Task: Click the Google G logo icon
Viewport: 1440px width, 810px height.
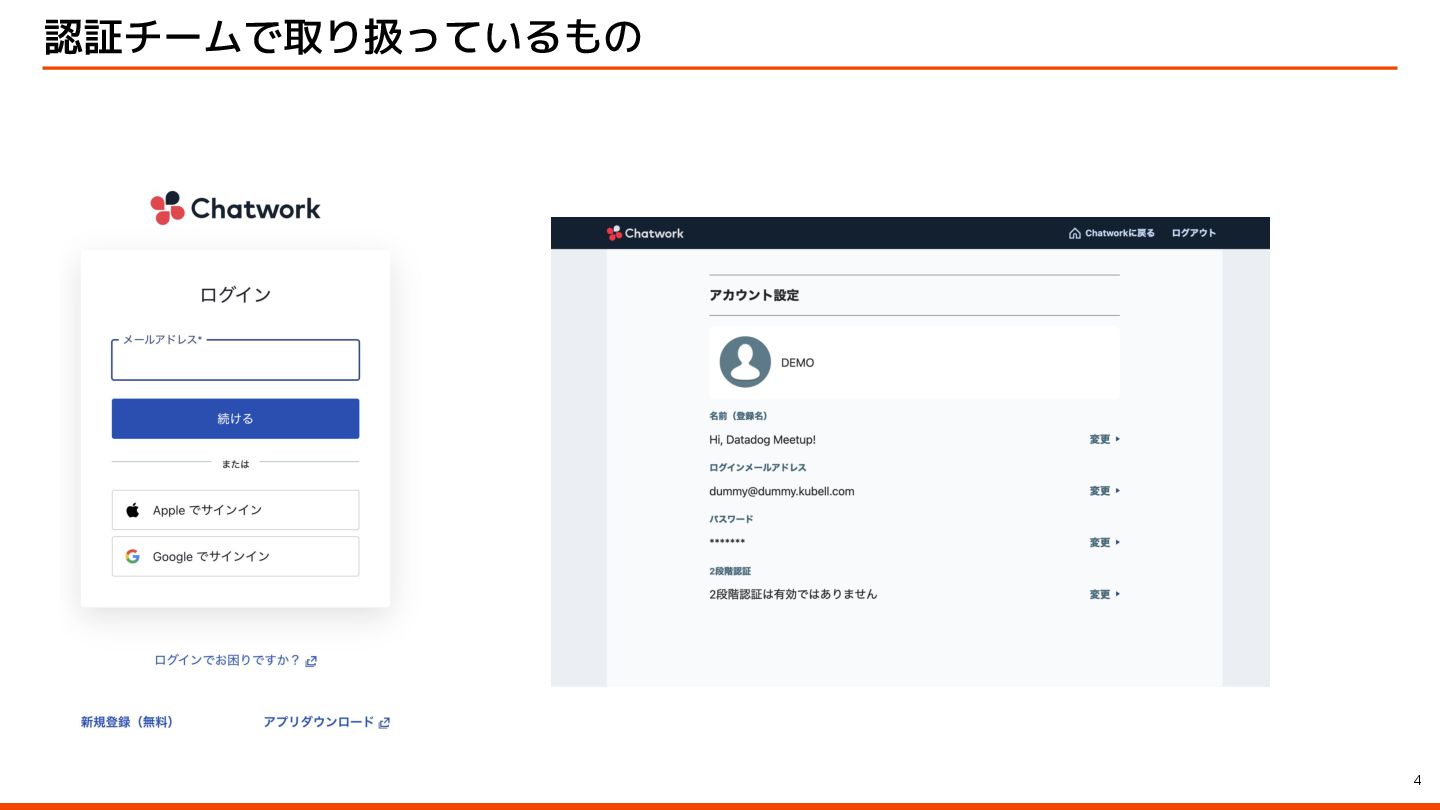Action: 133,556
